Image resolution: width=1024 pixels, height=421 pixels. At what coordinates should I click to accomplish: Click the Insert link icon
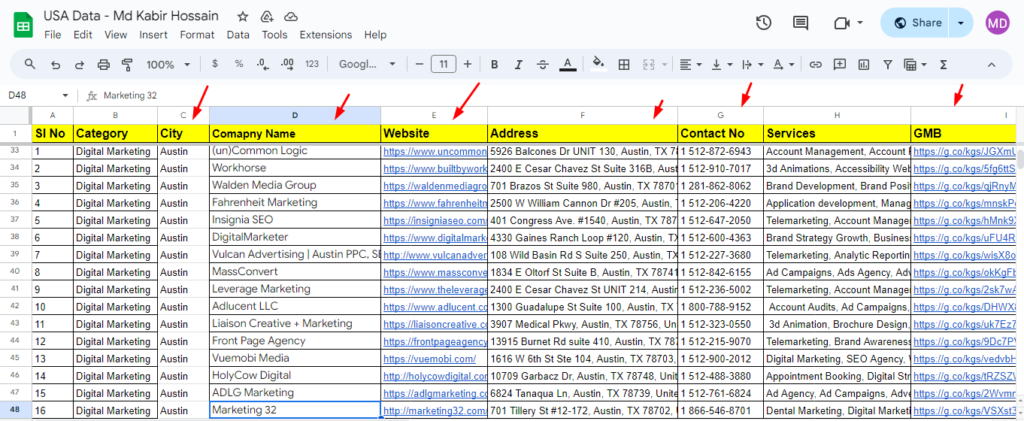pyautogui.click(x=815, y=64)
